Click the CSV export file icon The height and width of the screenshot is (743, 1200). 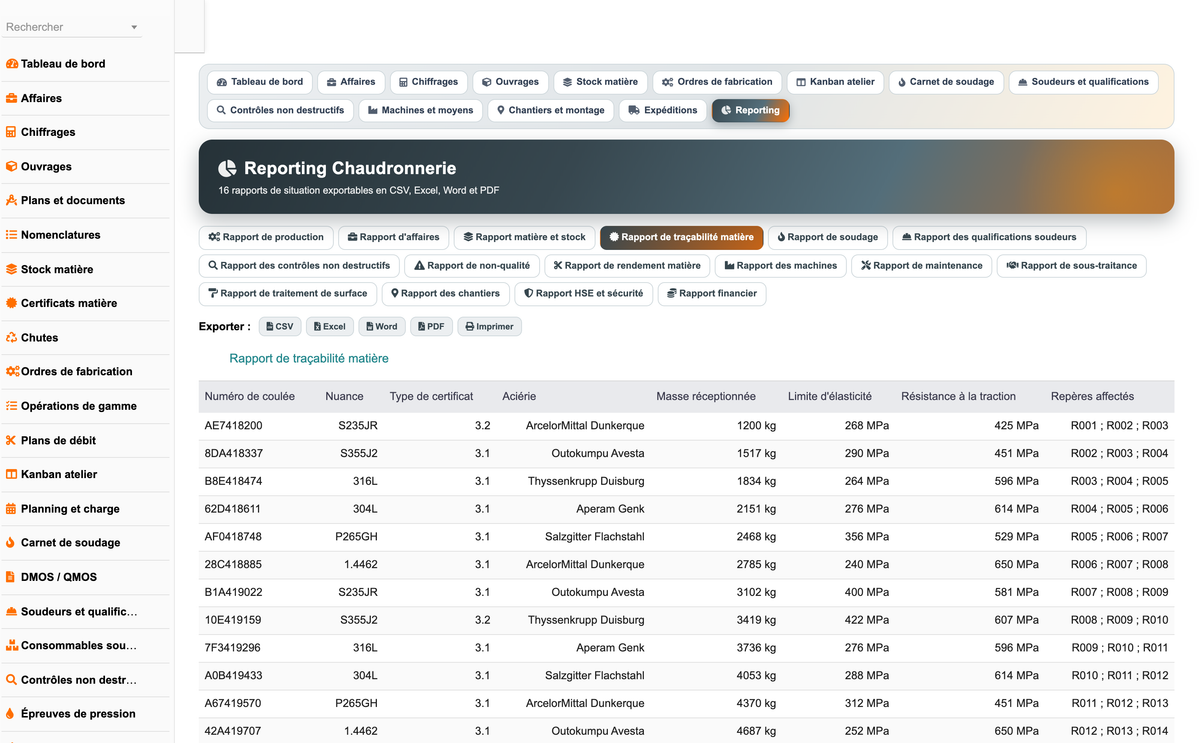point(270,327)
